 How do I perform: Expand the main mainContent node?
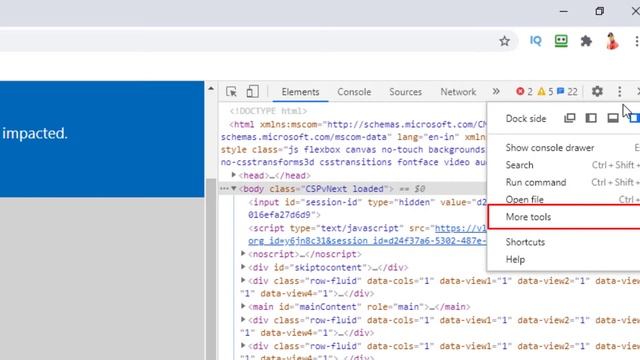click(243, 307)
